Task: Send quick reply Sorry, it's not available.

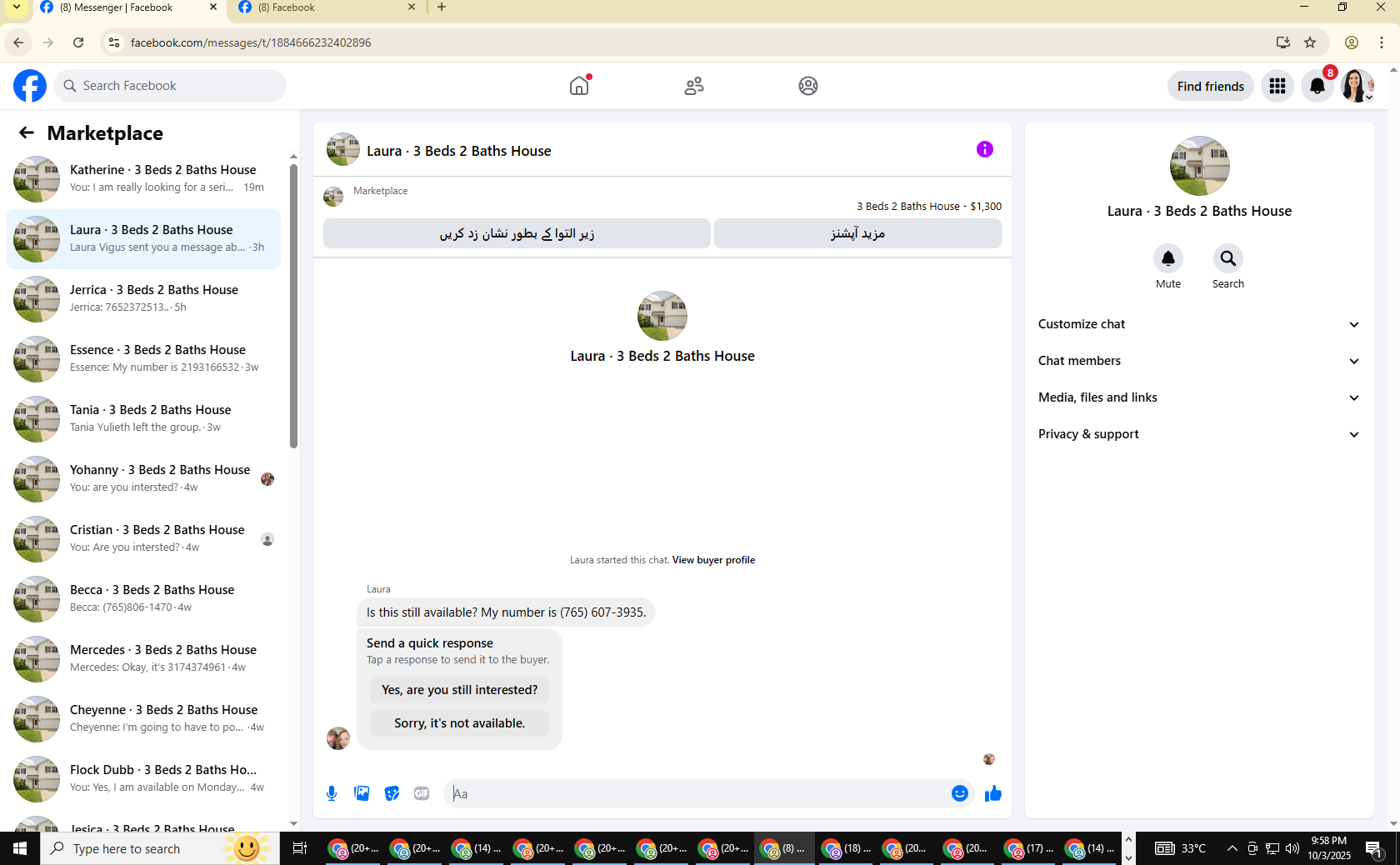Action: [x=460, y=723]
